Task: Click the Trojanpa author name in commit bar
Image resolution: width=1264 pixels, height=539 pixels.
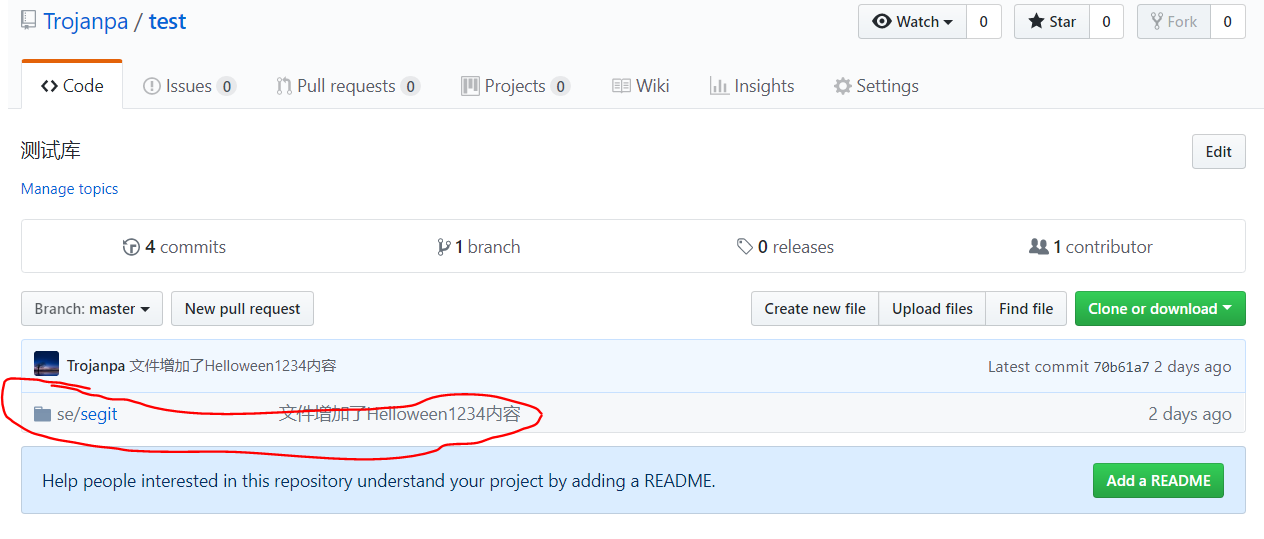Action: (96, 366)
